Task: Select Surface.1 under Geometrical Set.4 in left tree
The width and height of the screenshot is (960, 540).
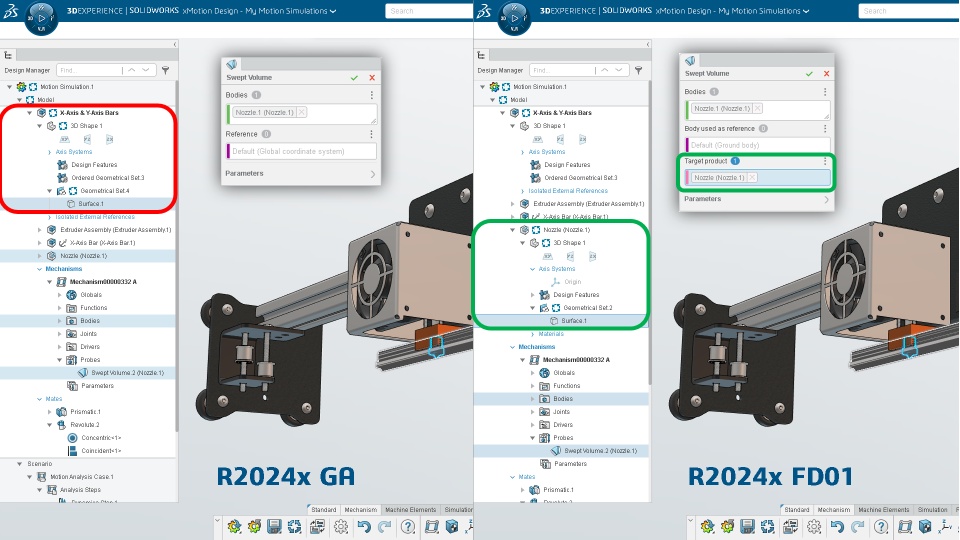Action: click(91, 204)
